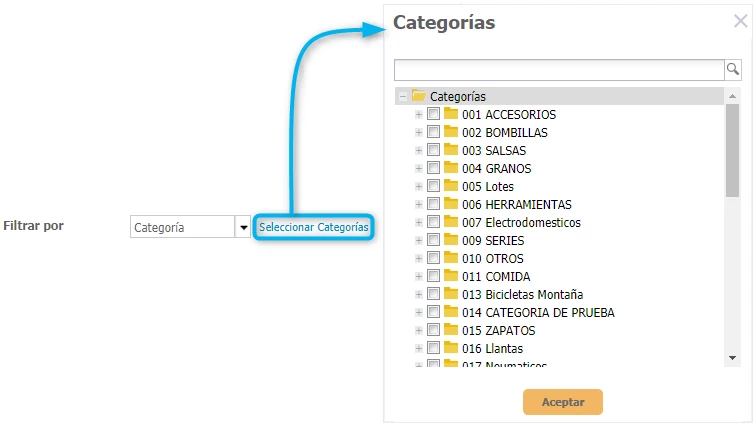Click the root Categorías folder icon
The width and height of the screenshot is (756, 426).
point(419,97)
